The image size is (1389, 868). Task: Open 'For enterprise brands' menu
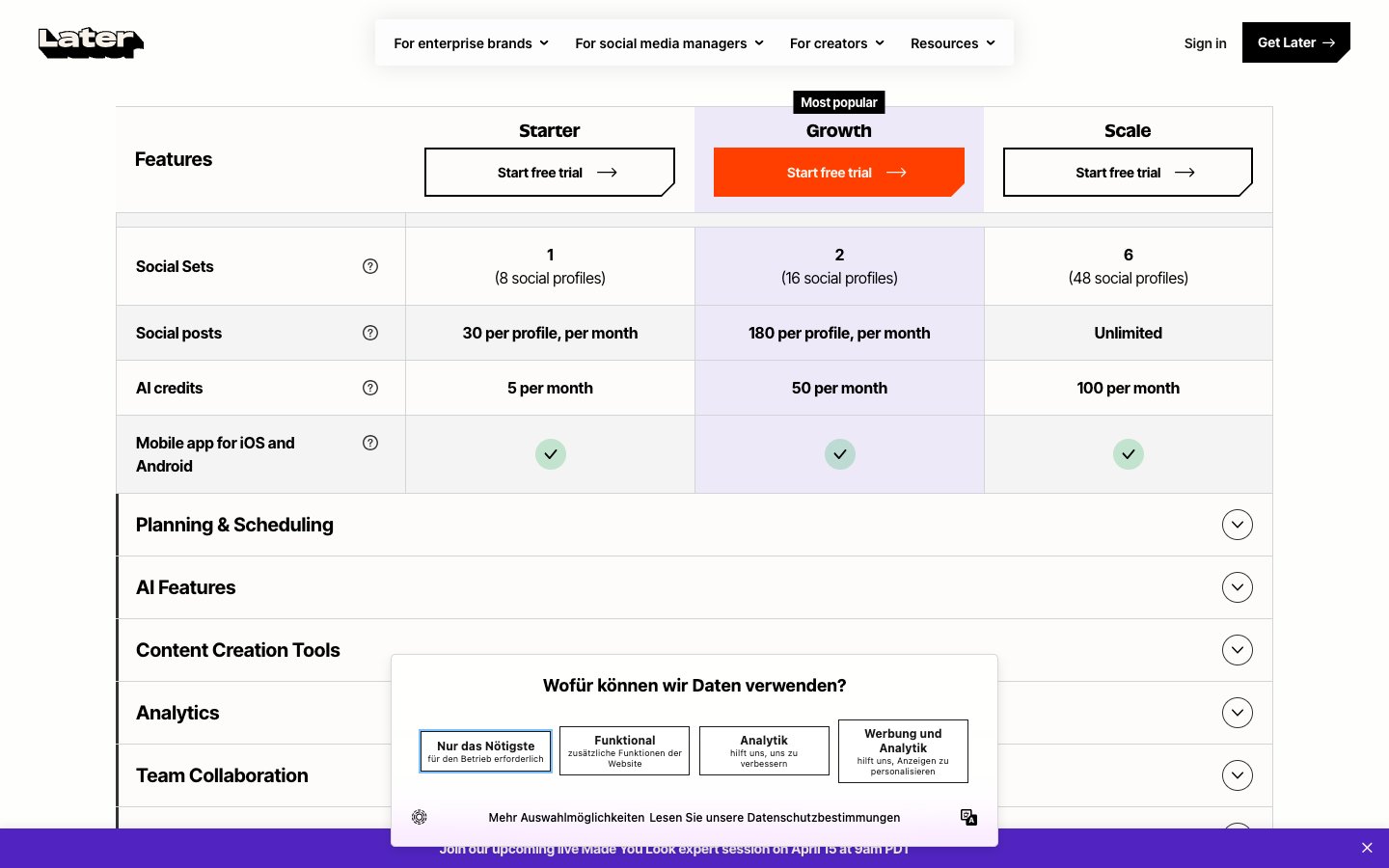pyautogui.click(x=471, y=43)
